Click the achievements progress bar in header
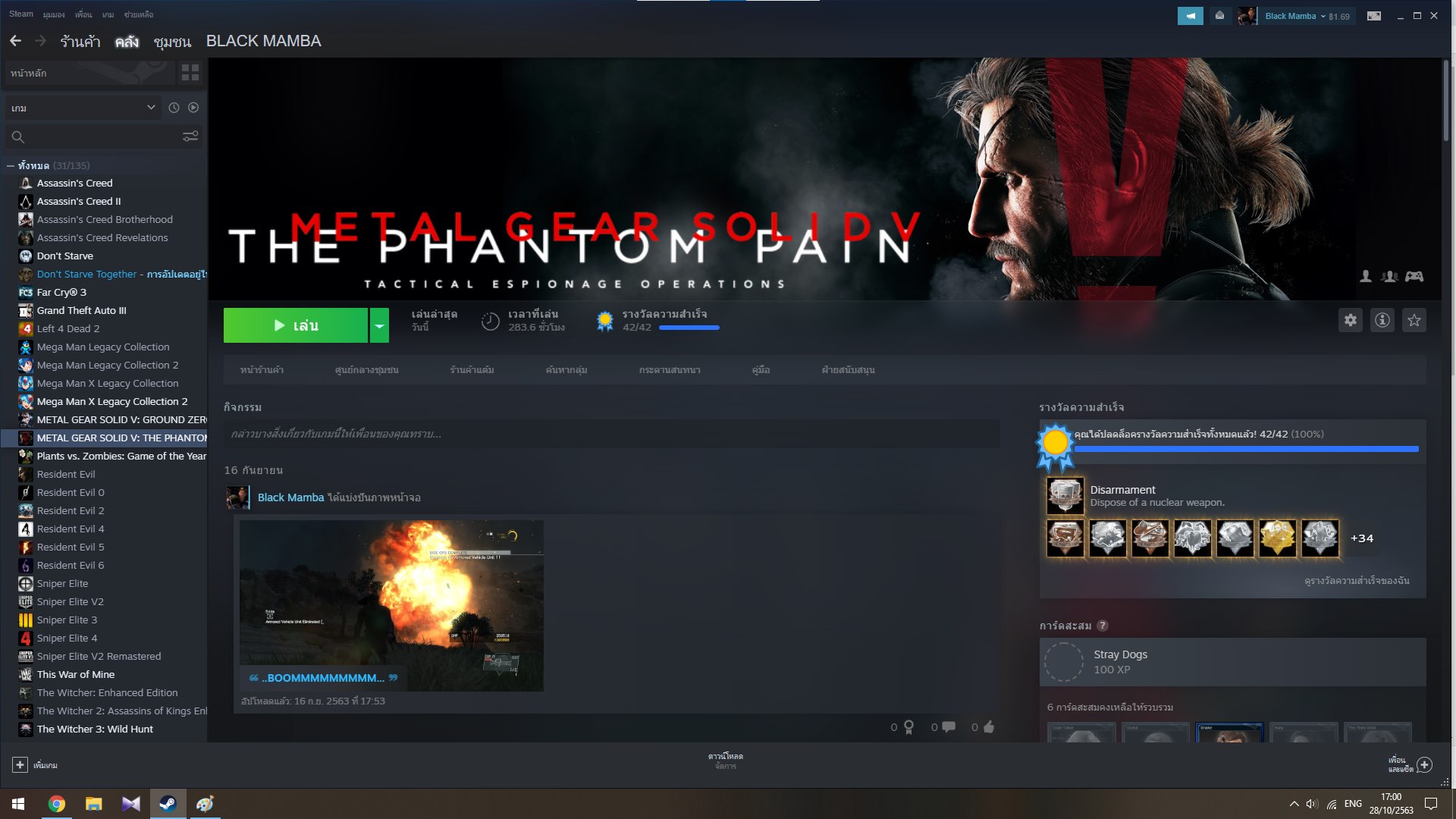The width and height of the screenshot is (1456, 819). tap(689, 328)
